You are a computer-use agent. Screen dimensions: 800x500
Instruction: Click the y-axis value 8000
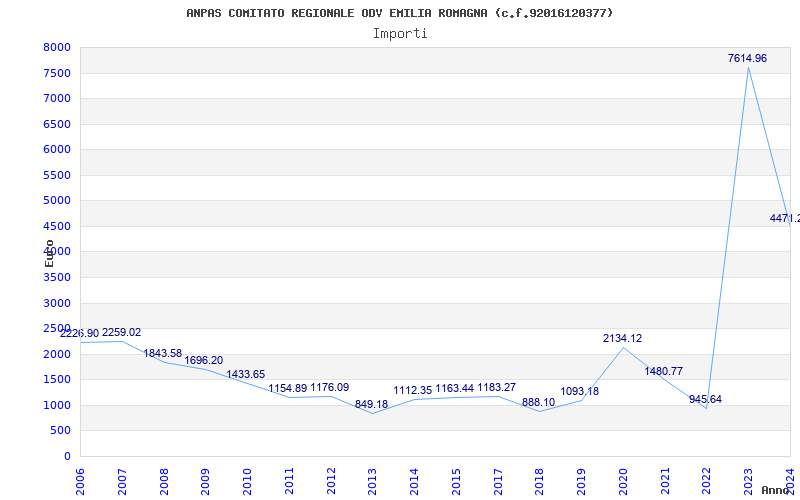point(57,48)
